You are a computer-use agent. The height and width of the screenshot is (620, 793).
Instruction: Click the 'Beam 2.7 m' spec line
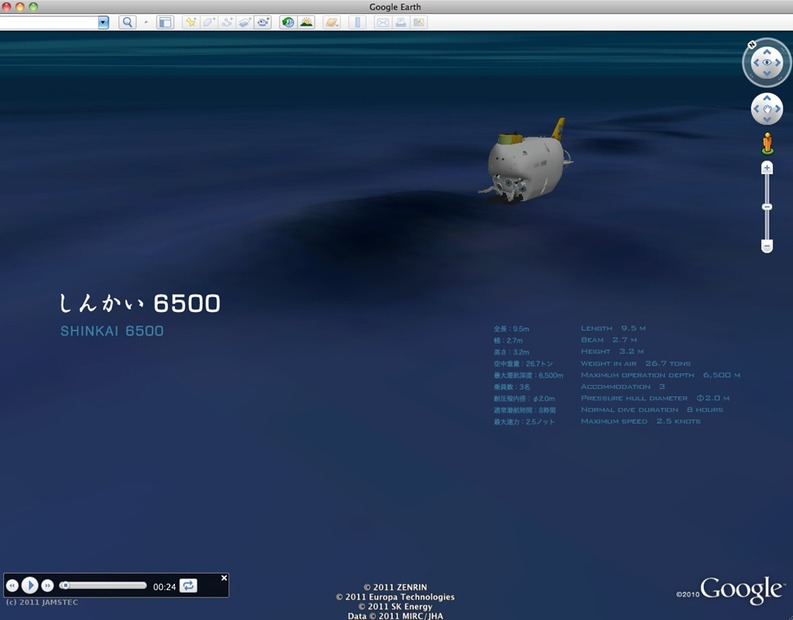(609, 340)
